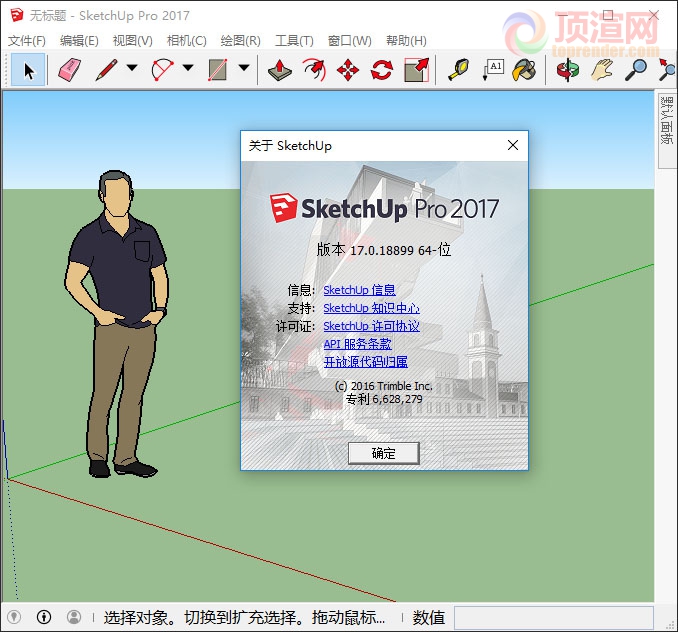Close the 关于 SketchUp dialog
The width and height of the screenshot is (678, 632).
[513, 145]
